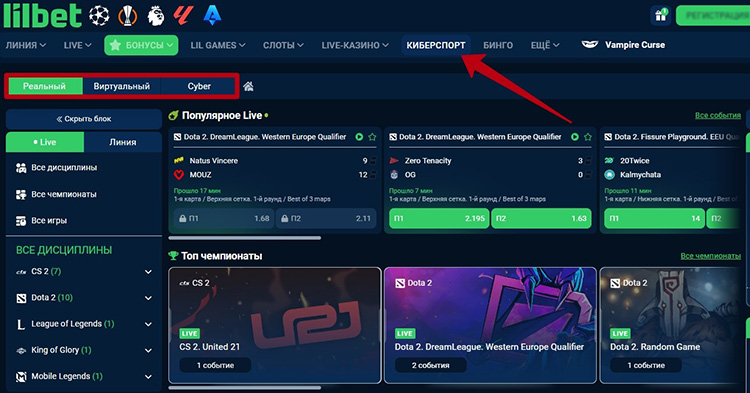Open the Champions League football icon
This screenshot has height=393, width=750.
click(x=99, y=16)
